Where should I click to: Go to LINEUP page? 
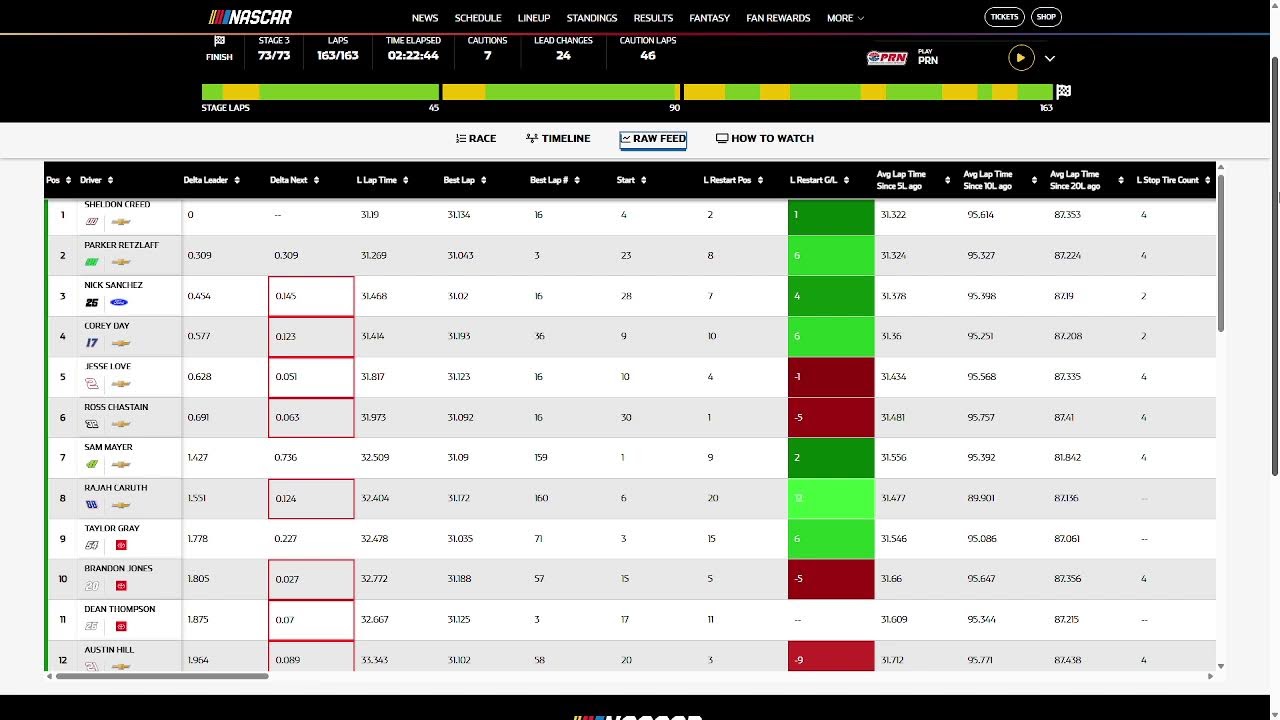534,18
